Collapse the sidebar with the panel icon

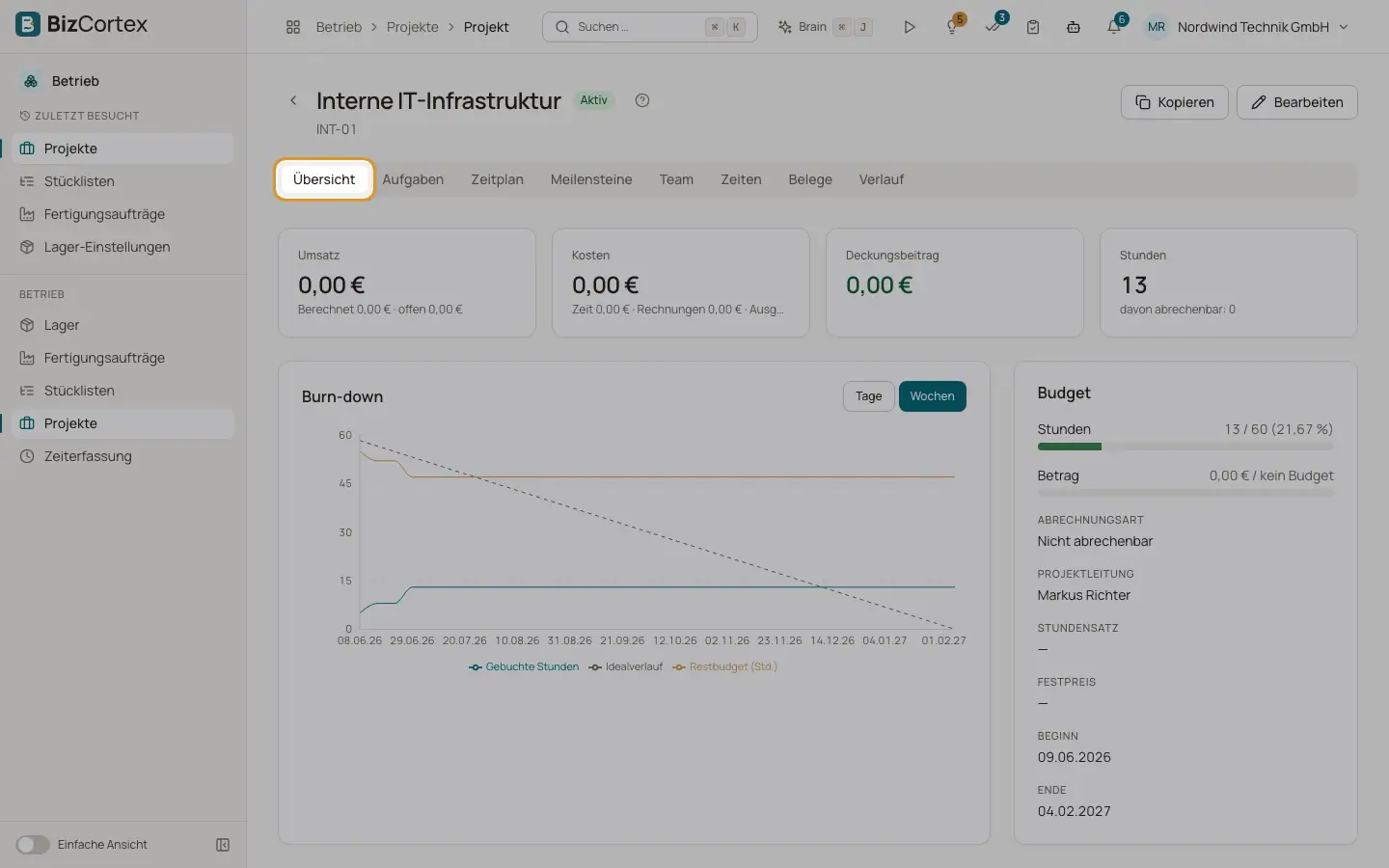(223, 845)
